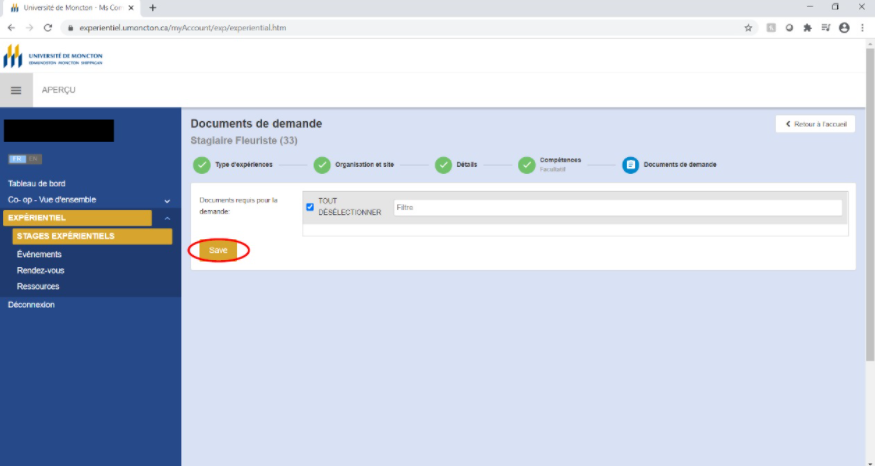875x466 pixels.
Task: Click the Save button
Action: pyautogui.click(x=218, y=251)
